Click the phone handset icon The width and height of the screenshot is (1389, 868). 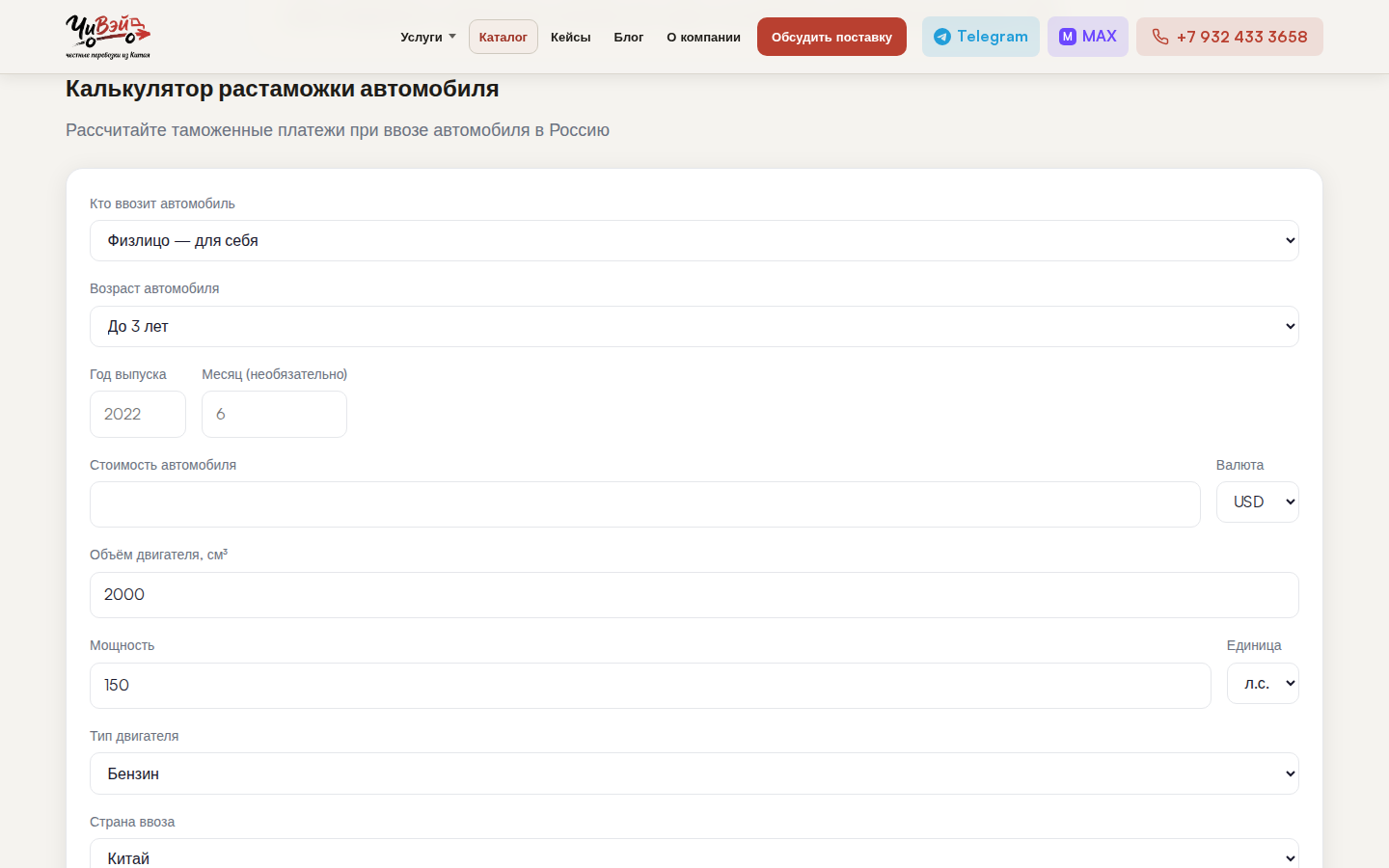click(x=1160, y=37)
